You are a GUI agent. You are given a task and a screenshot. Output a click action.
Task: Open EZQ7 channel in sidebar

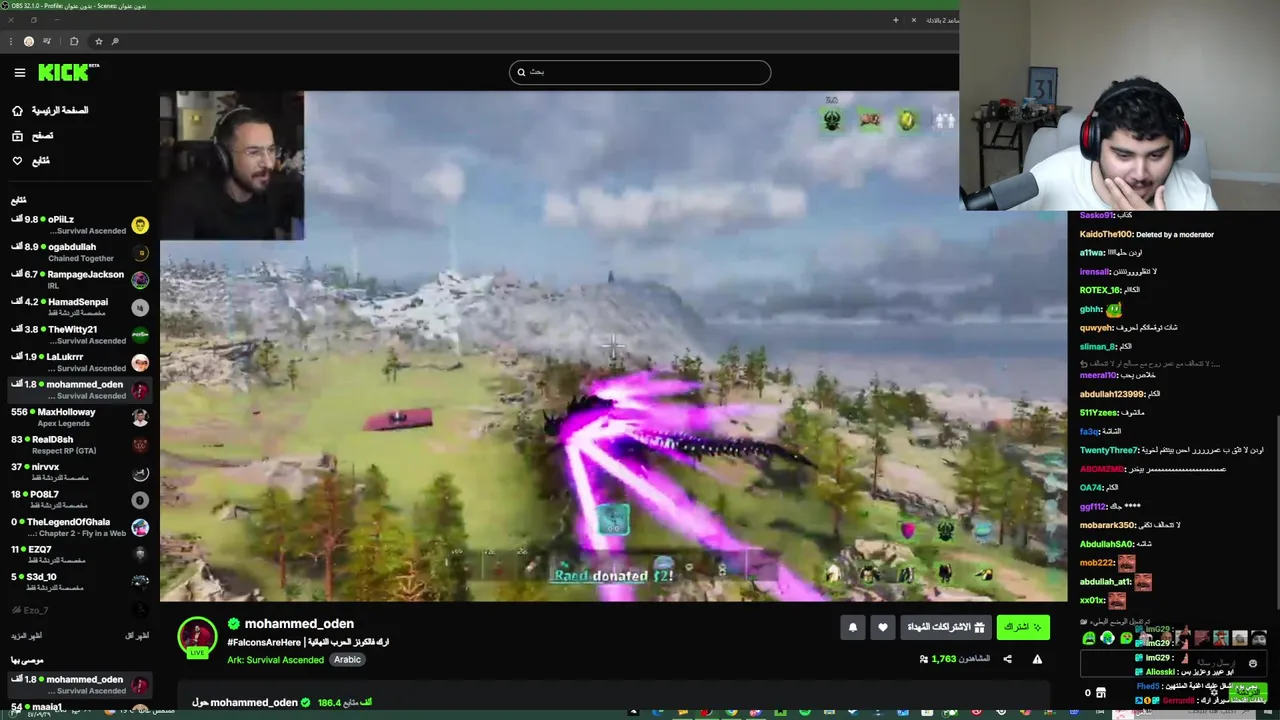[x=80, y=555]
